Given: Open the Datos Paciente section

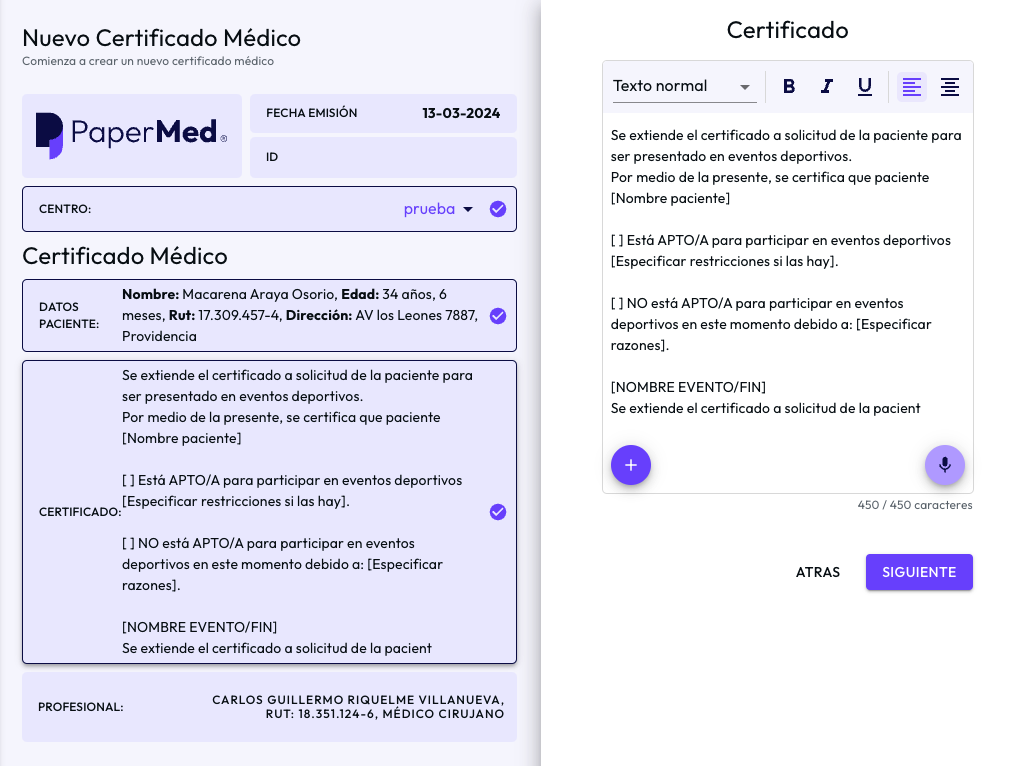Looking at the screenshot, I should (x=269, y=315).
